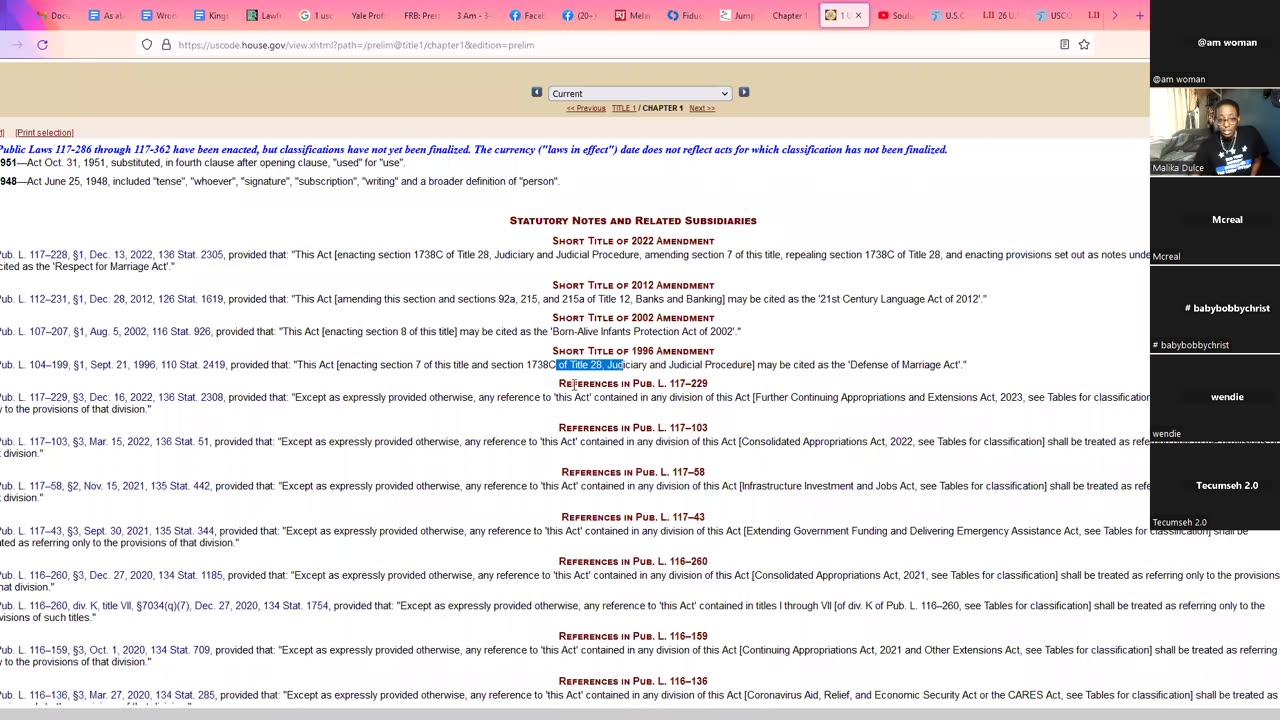Click 'Short Title of 1996 Amendment' heading

tap(633, 351)
